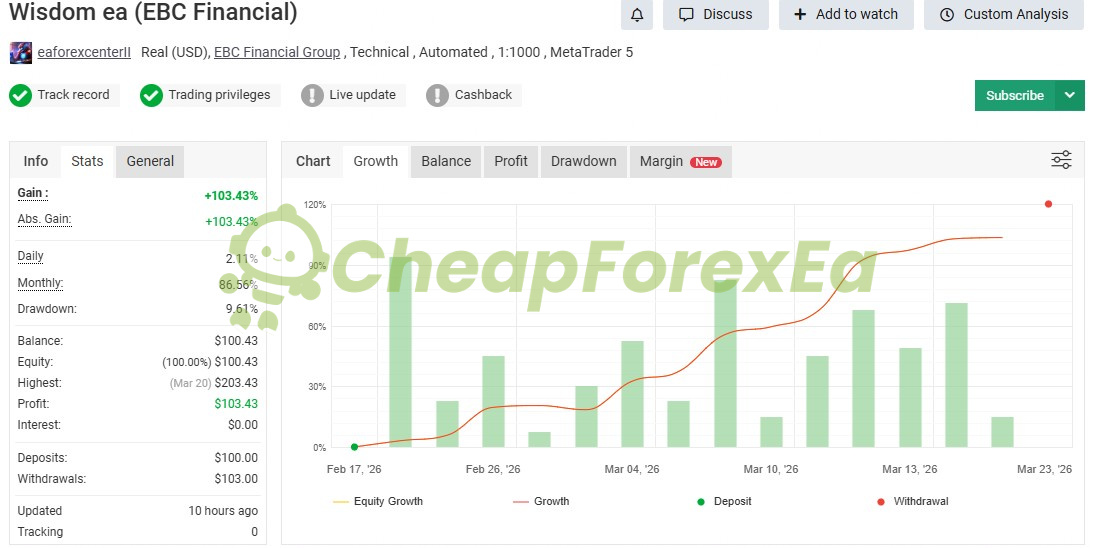
Task: Expand the Subscribe dropdown arrow
Action: coord(1069,96)
